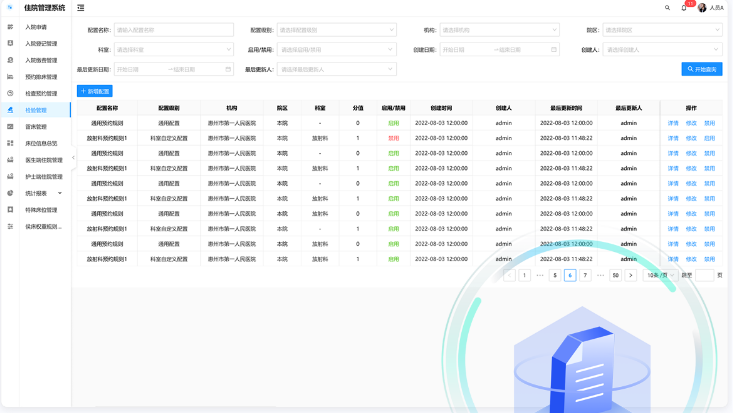Click the 分值 column header
This screenshot has height=413, width=733.
[358, 108]
